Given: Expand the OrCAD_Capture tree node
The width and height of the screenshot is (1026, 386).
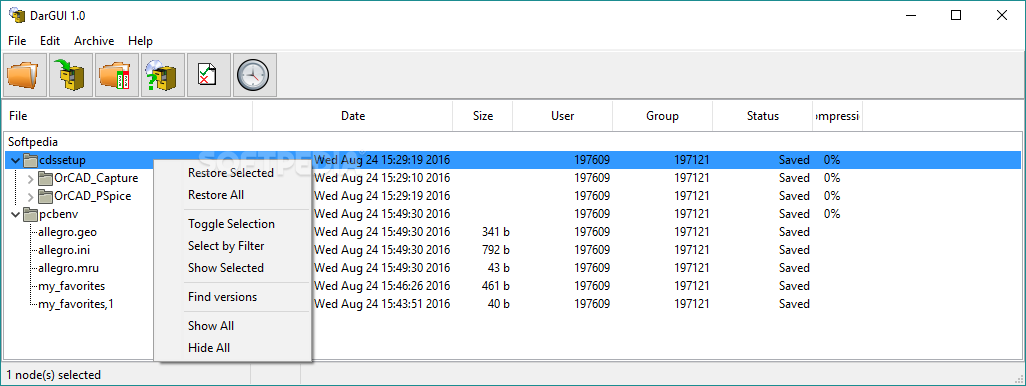Looking at the screenshot, I should click(30, 178).
